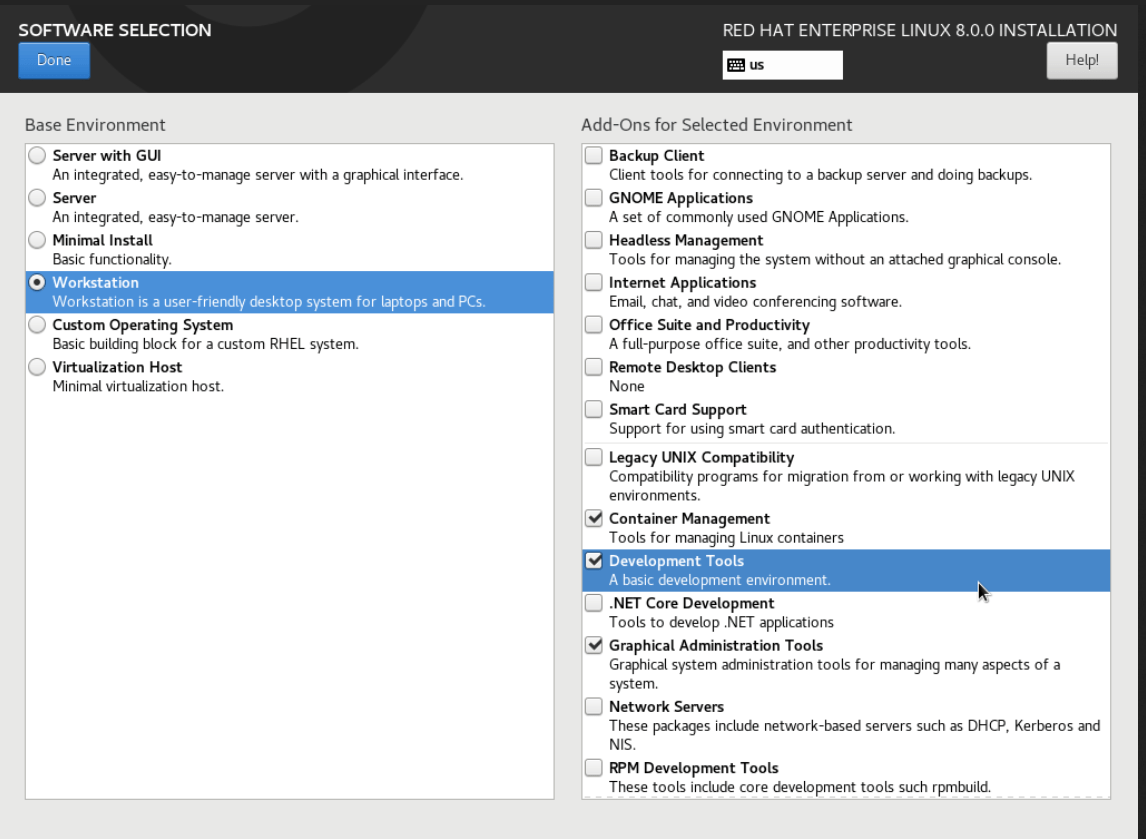1146x839 pixels.
Task: Select the Server with GUI environment
Action: click(37, 155)
